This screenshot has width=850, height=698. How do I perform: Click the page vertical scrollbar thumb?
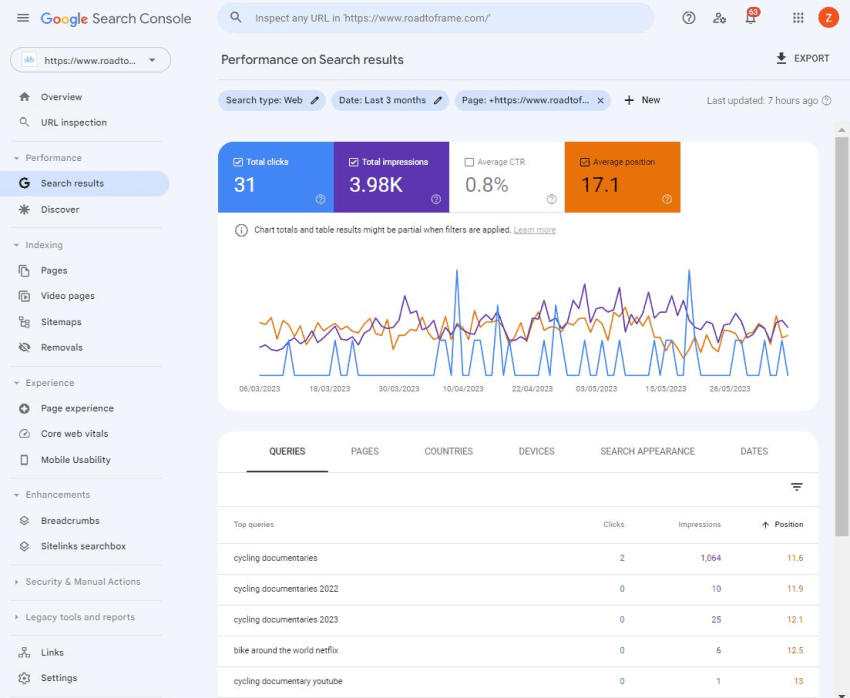pos(841,336)
